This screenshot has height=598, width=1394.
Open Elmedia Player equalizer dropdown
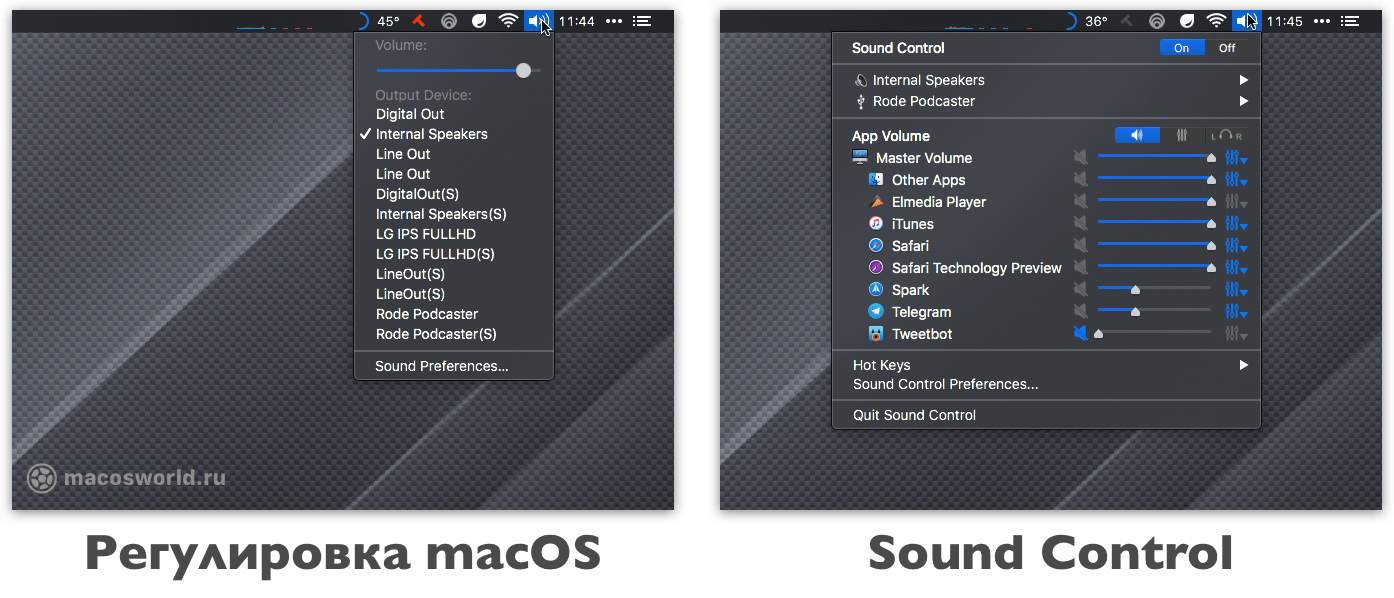point(1237,202)
